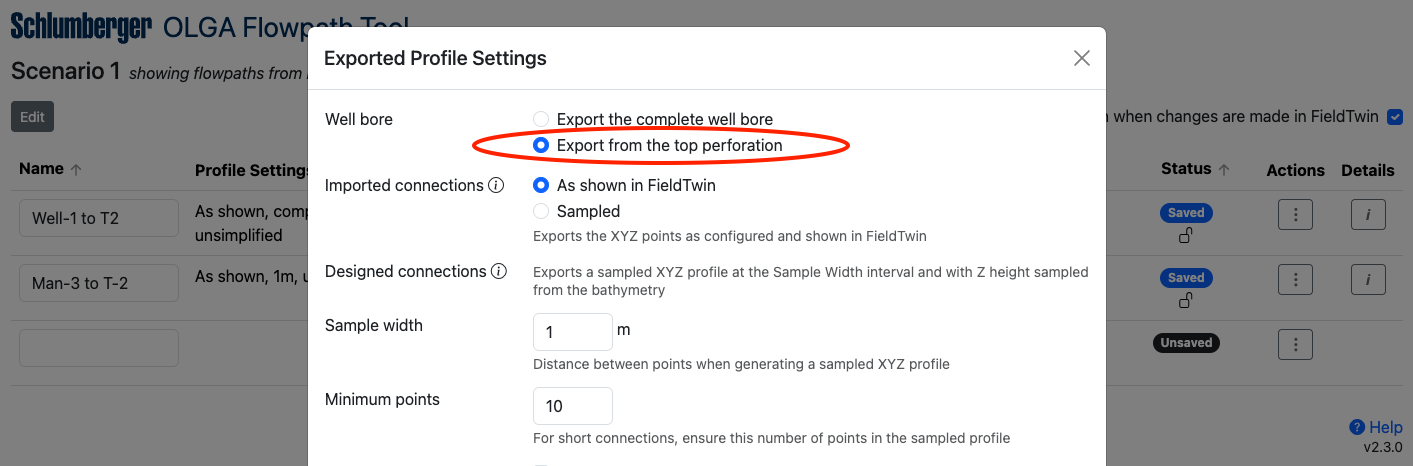Click the info icon beside Imported connections

tap(496, 186)
